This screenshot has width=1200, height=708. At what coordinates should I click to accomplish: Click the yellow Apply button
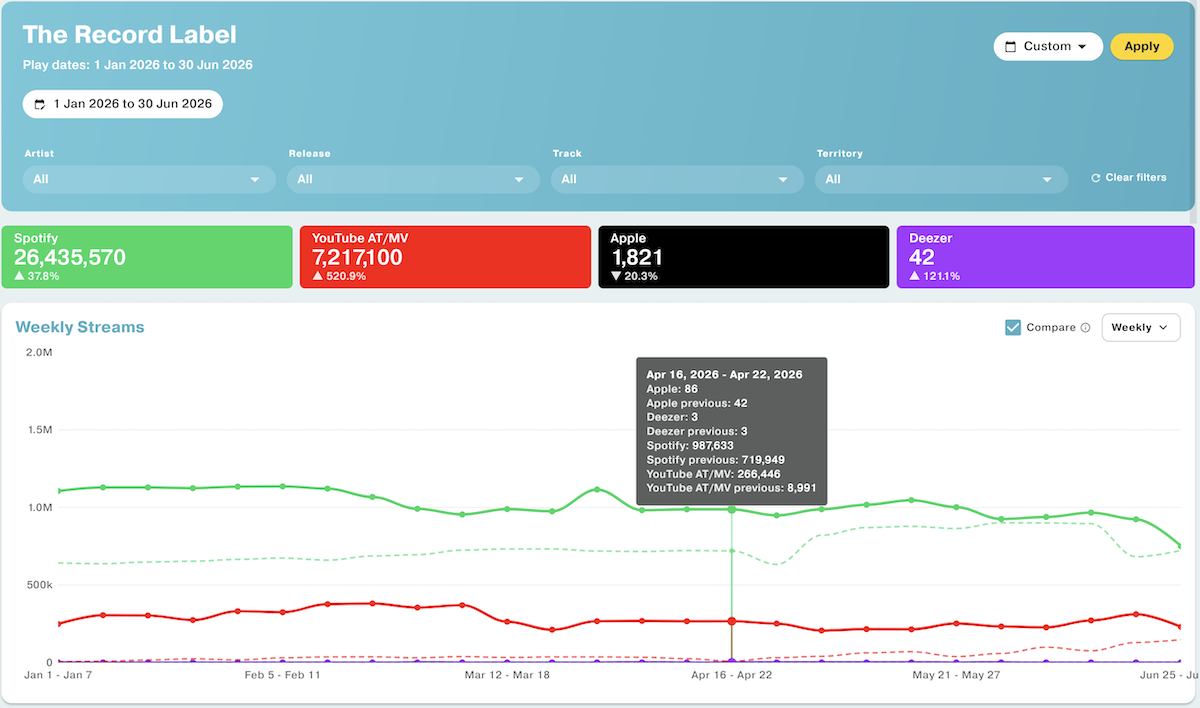pos(1142,47)
